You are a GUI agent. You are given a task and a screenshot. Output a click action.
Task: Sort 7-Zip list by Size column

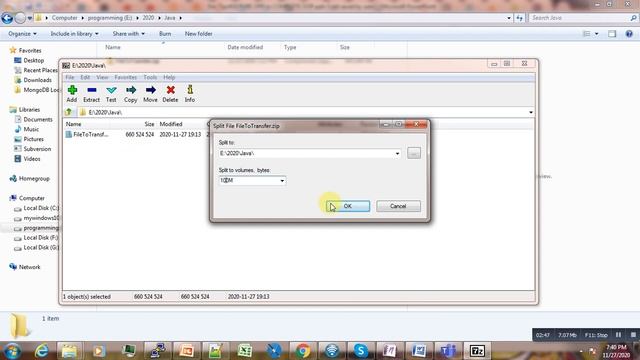click(149, 124)
